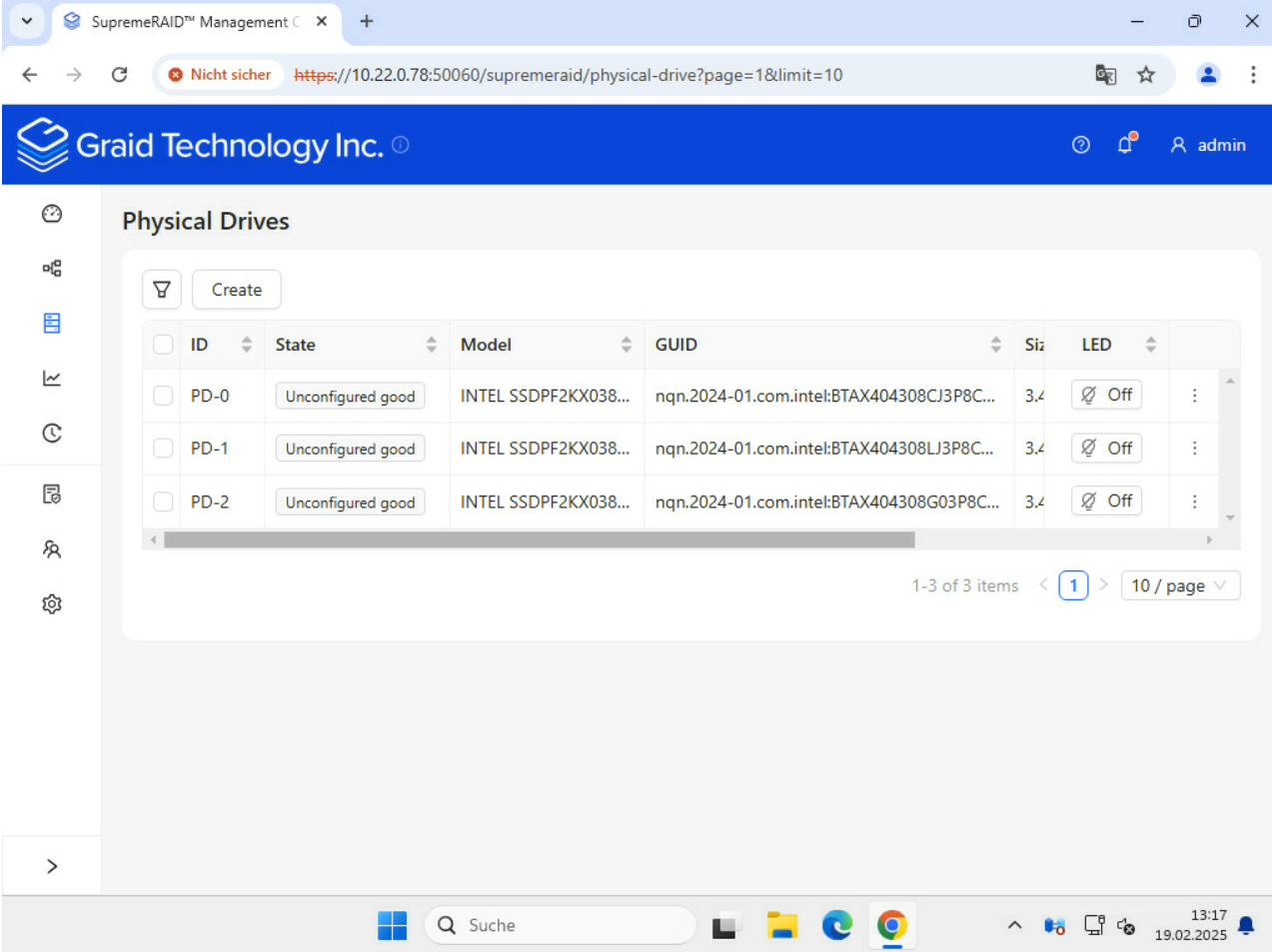Click the help question mark icon in header

pyautogui.click(x=1080, y=145)
